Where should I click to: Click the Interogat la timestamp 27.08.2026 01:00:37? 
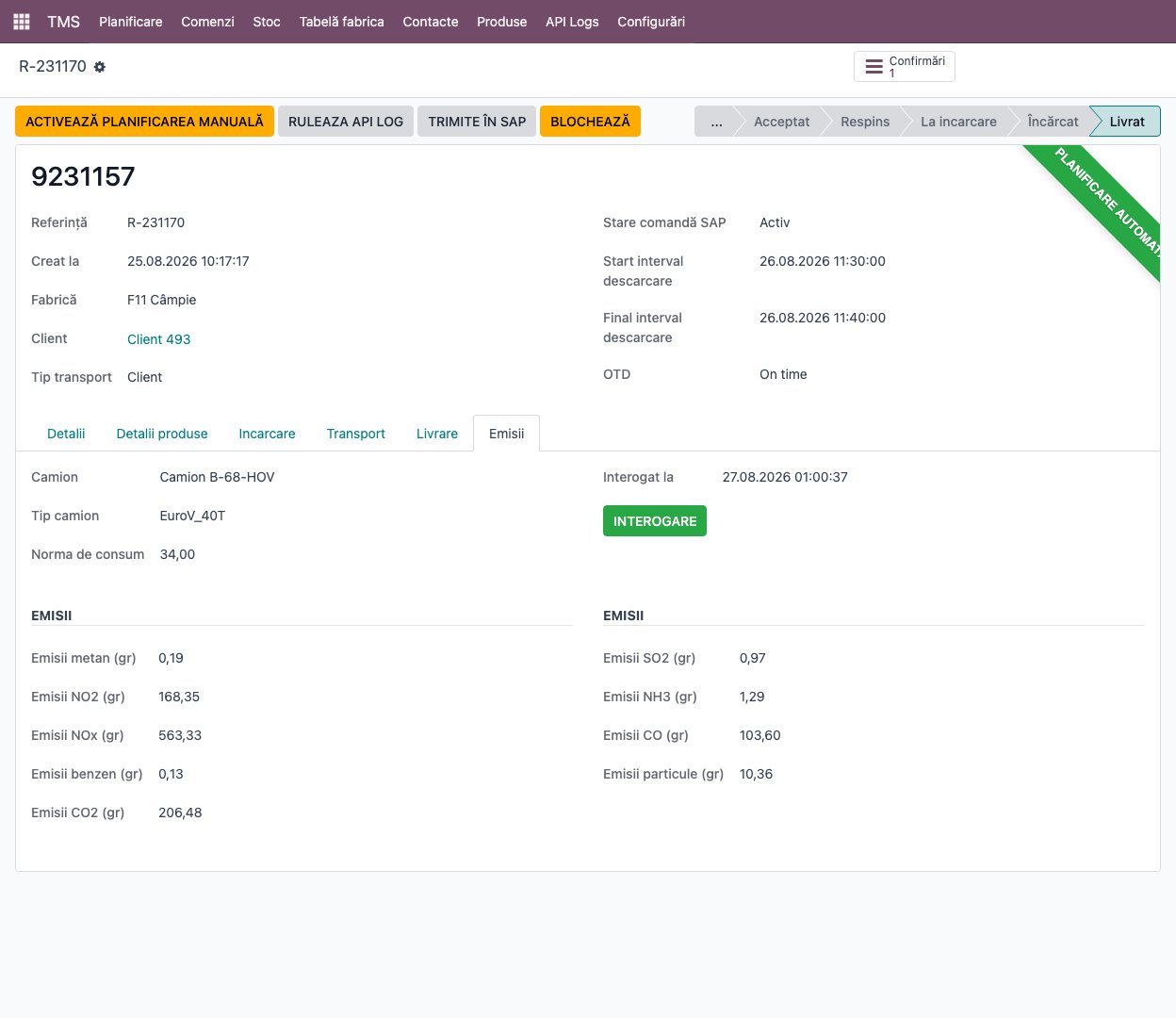(785, 477)
